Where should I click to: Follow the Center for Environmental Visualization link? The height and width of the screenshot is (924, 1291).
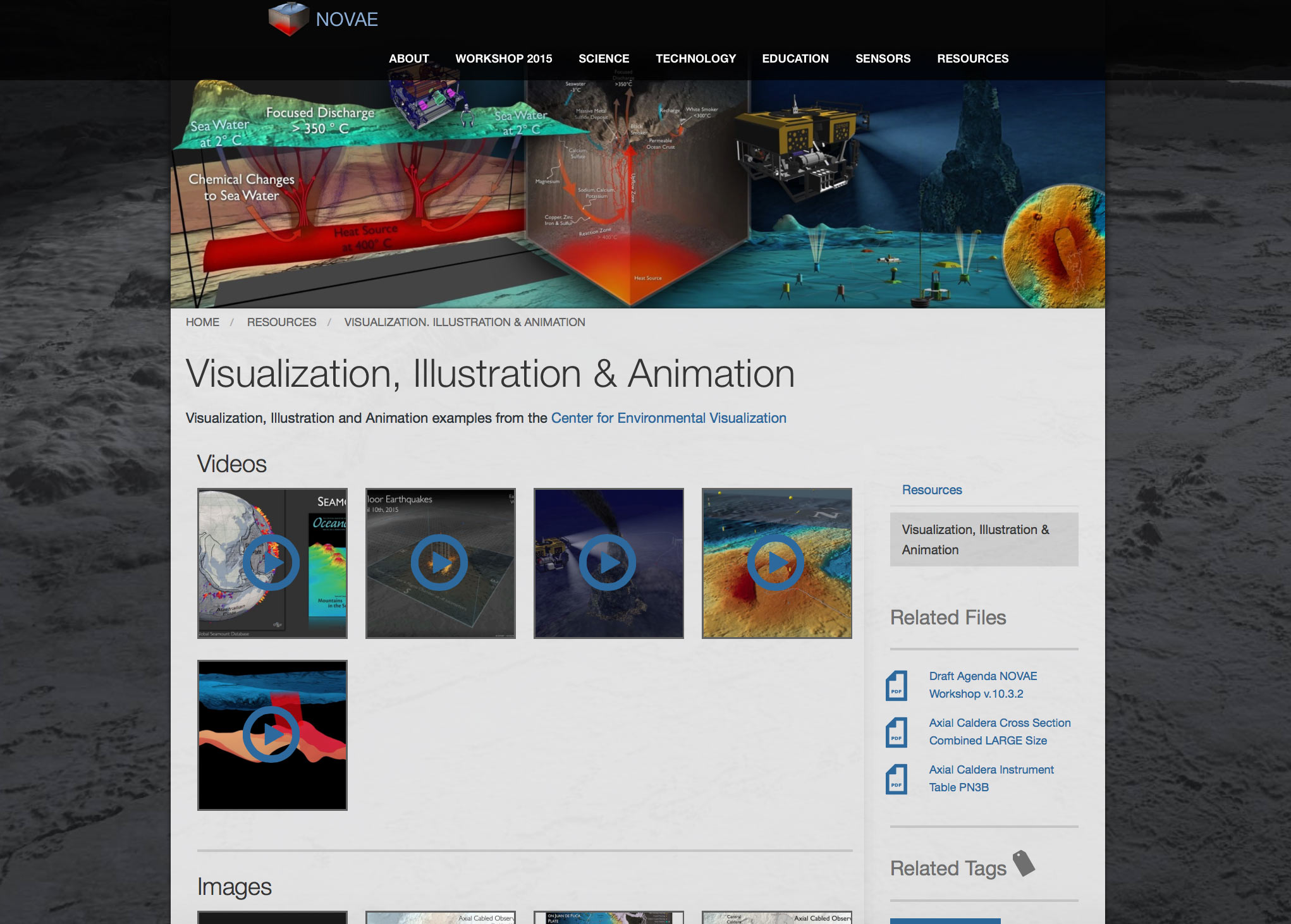[x=669, y=418]
